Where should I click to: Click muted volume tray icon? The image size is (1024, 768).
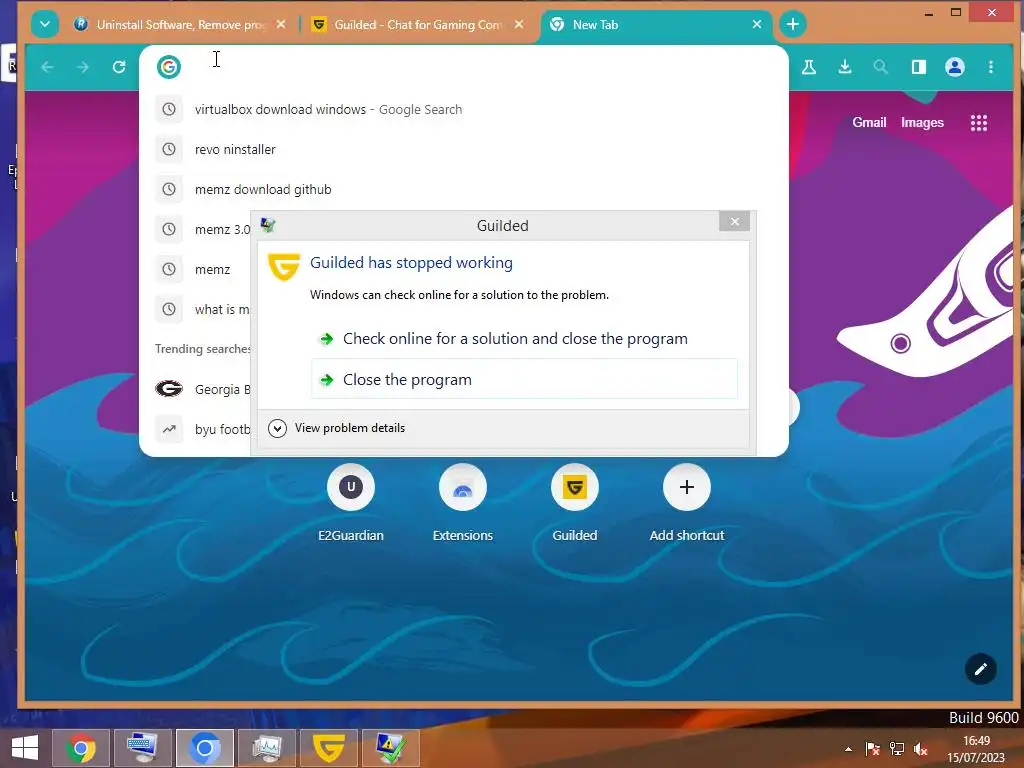[921, 749]
